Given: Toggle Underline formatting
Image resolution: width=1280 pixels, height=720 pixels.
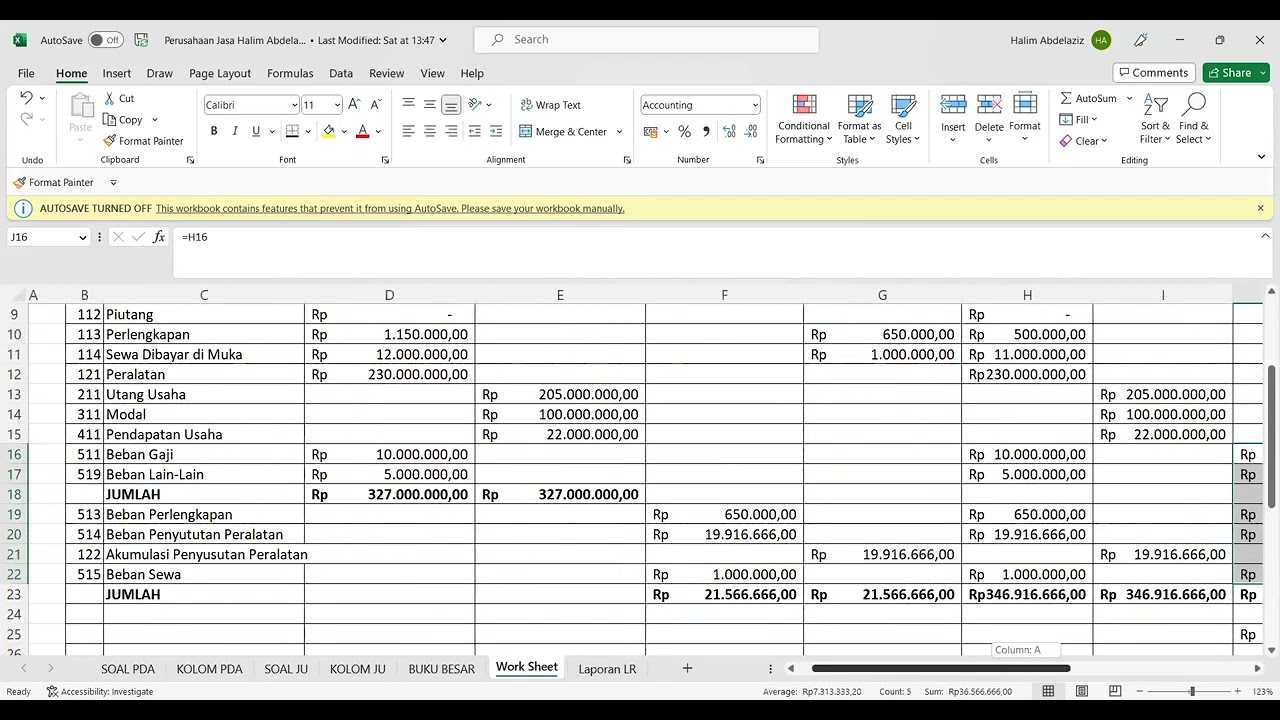Looking at the screenshot, I should pos(256,131).
